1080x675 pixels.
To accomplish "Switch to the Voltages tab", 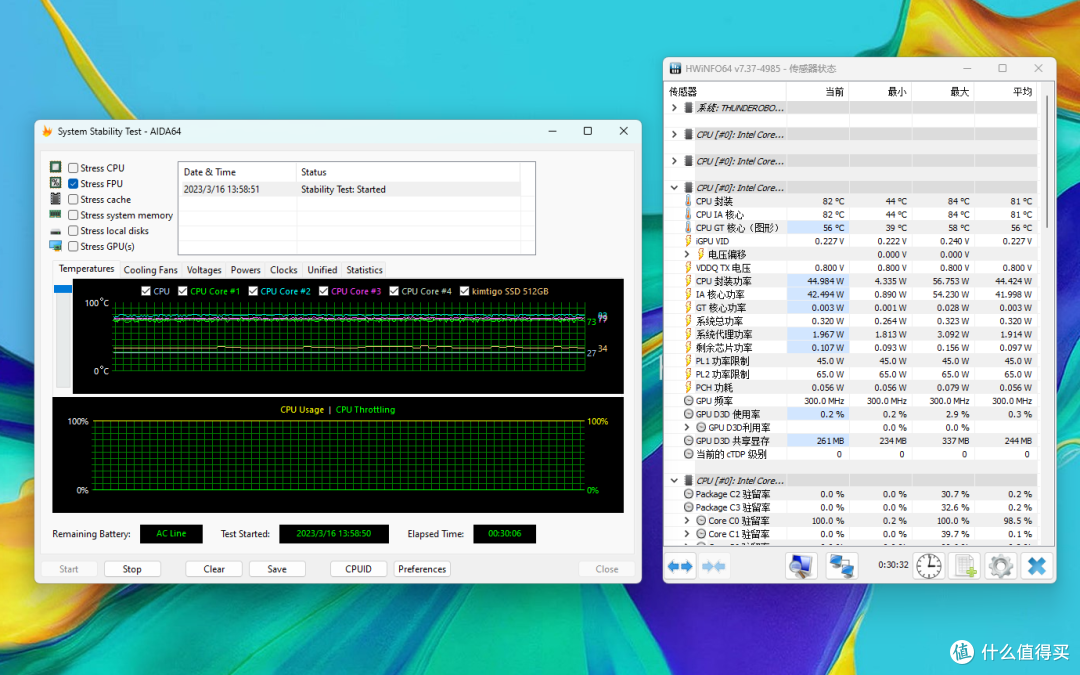I will [204, 270].
